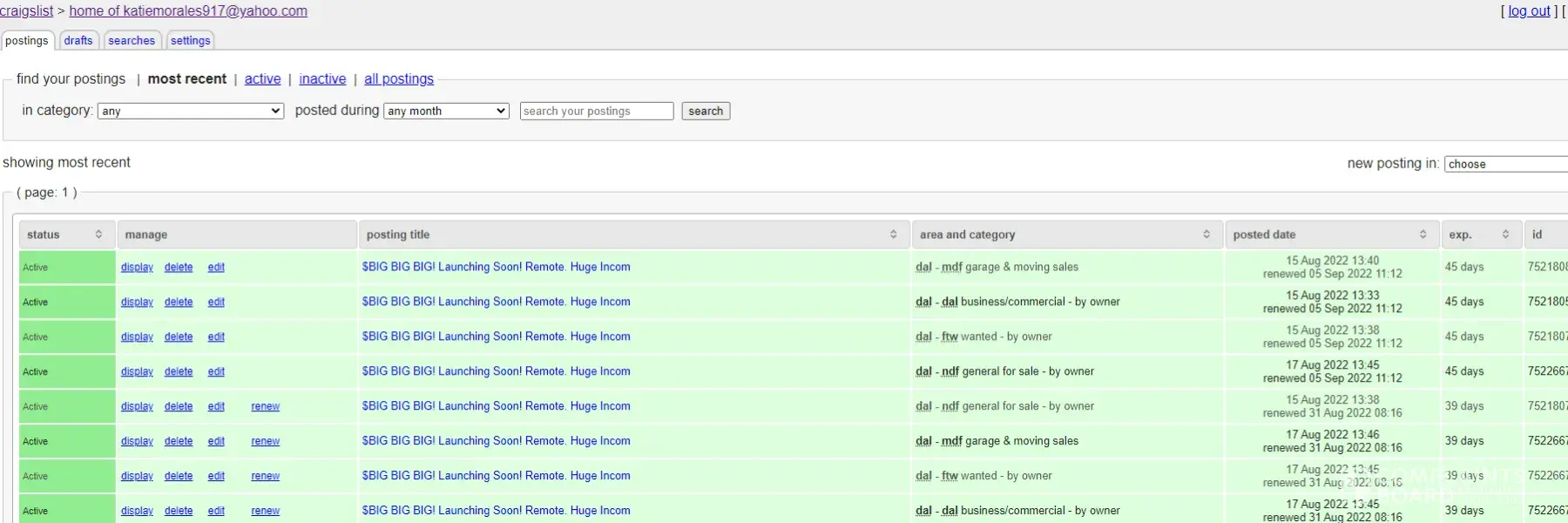Open the 'posted during' month dropdown
This screenshot has width=1568, height=523.
coord(446,111)
